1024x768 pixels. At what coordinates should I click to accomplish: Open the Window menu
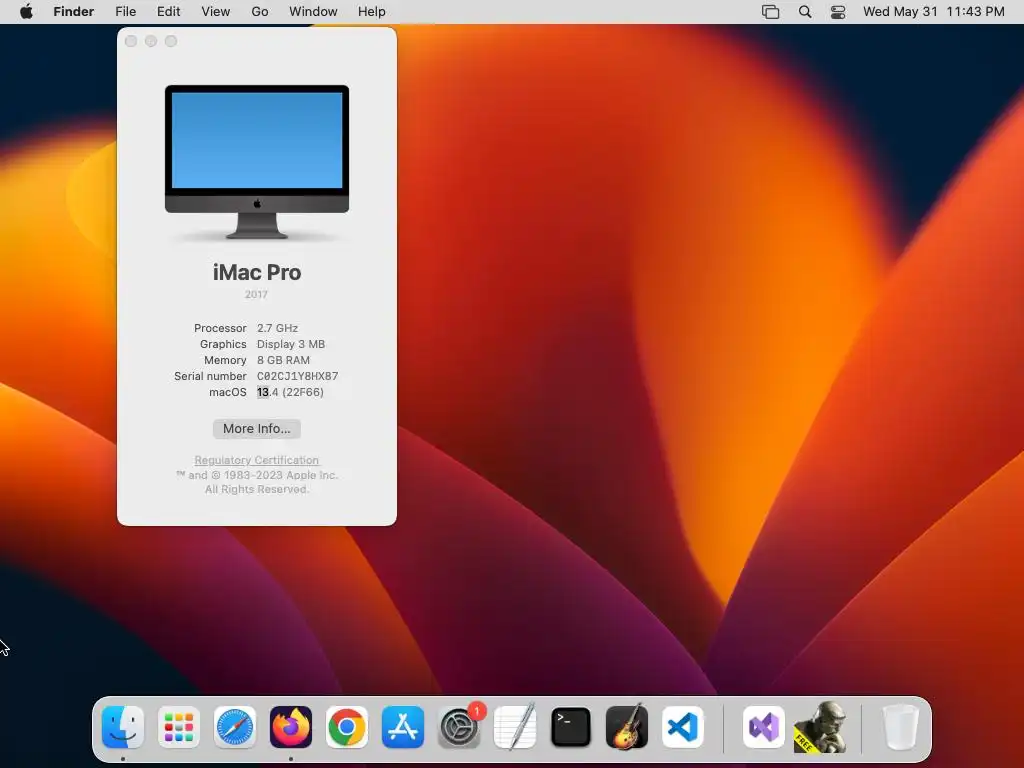(313, 12)
